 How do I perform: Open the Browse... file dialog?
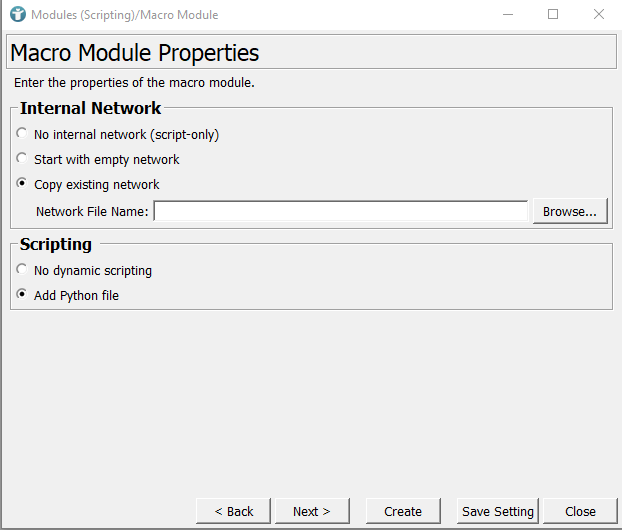569,211
